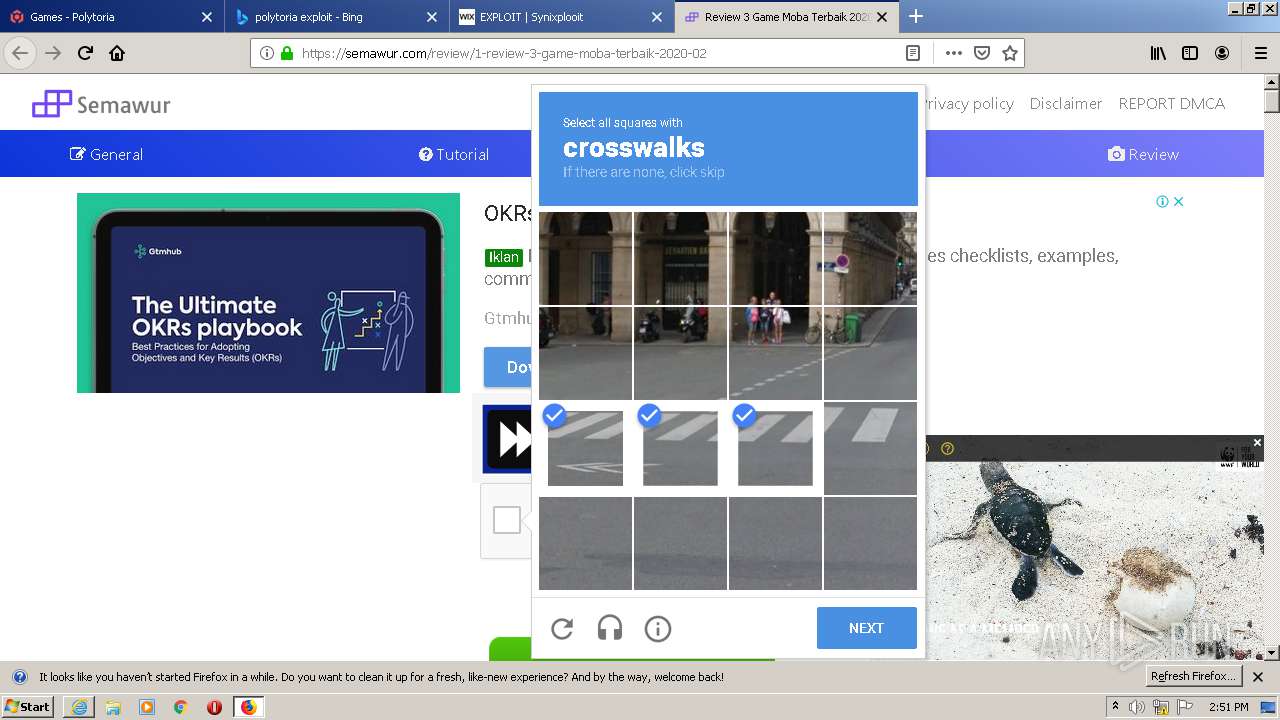Click the Semawur logo
The height and width of the screenshot is (720, 1280).
tap(101, 104)
